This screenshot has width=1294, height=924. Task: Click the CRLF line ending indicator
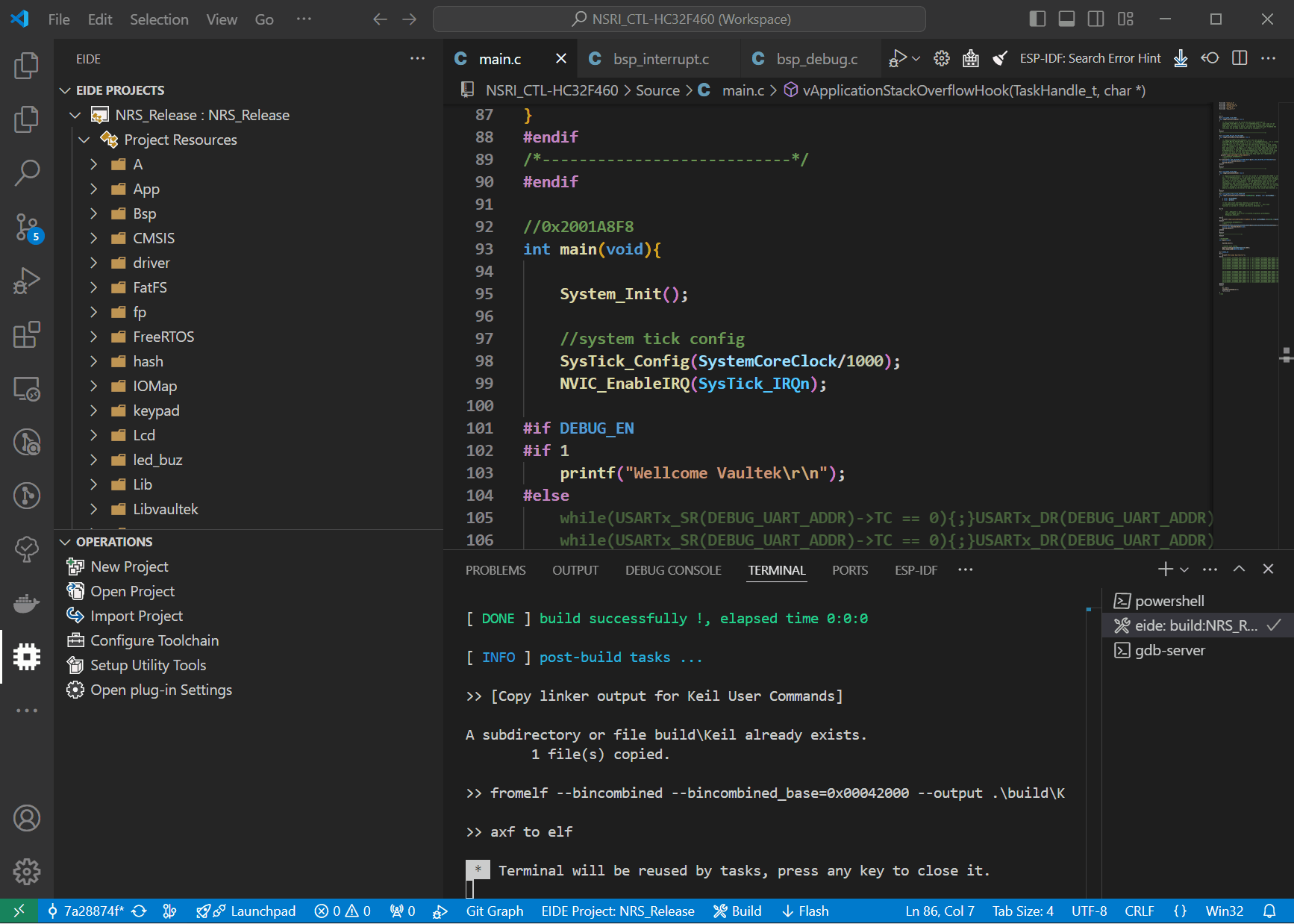(1139, 911)
